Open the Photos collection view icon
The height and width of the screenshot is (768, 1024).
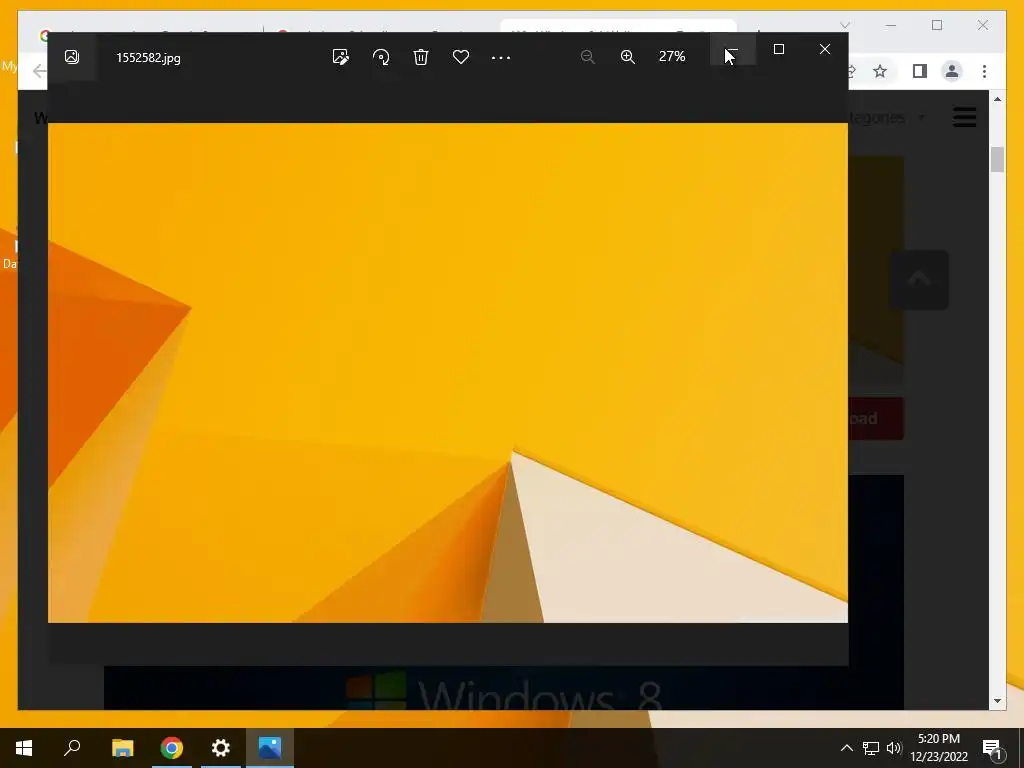(72, 57)
